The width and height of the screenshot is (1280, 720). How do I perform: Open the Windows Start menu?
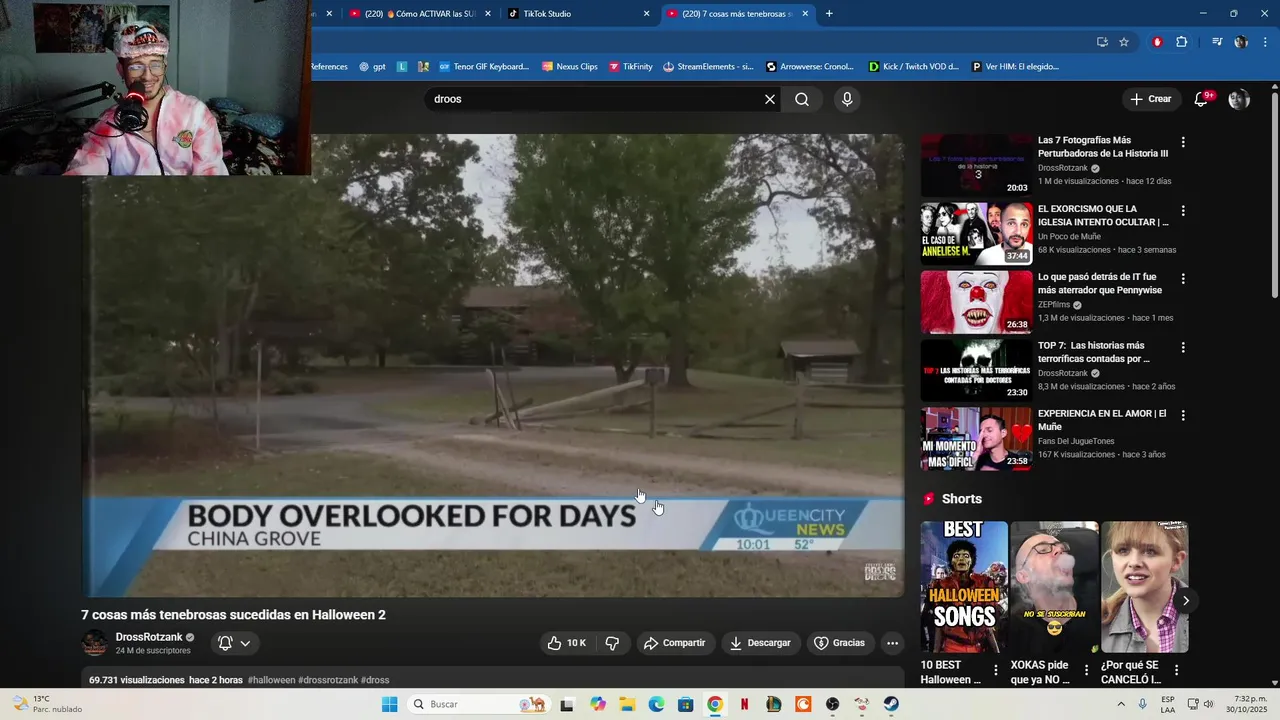point(389,704)
